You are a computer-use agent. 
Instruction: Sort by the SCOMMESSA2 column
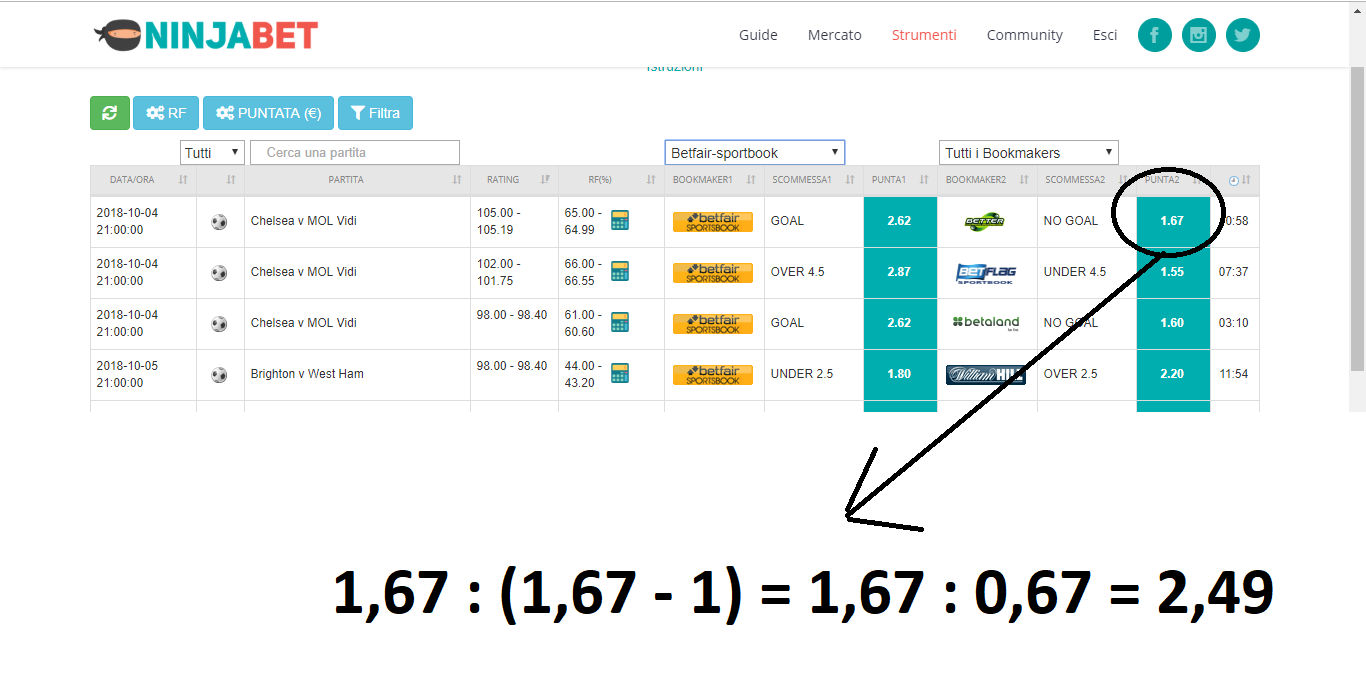[1086, 180]
